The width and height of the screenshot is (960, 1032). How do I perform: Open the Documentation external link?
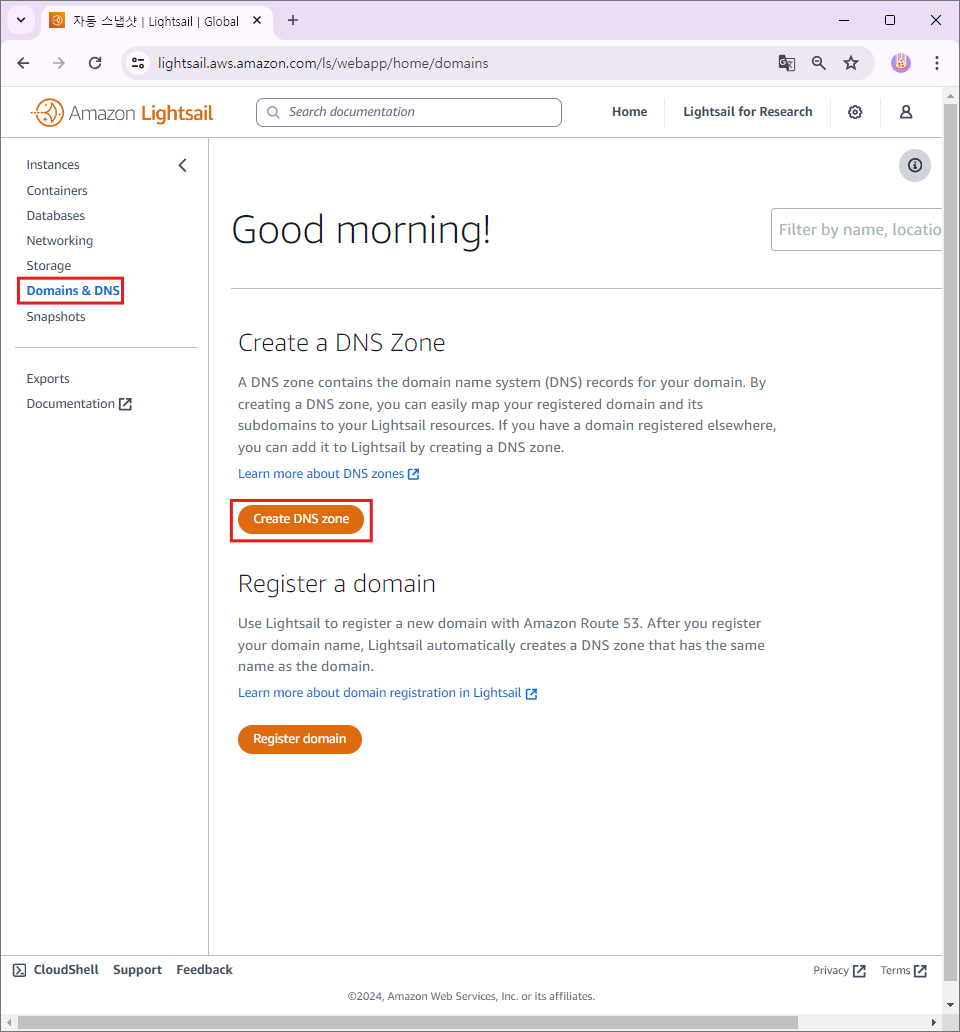[79, 403]
